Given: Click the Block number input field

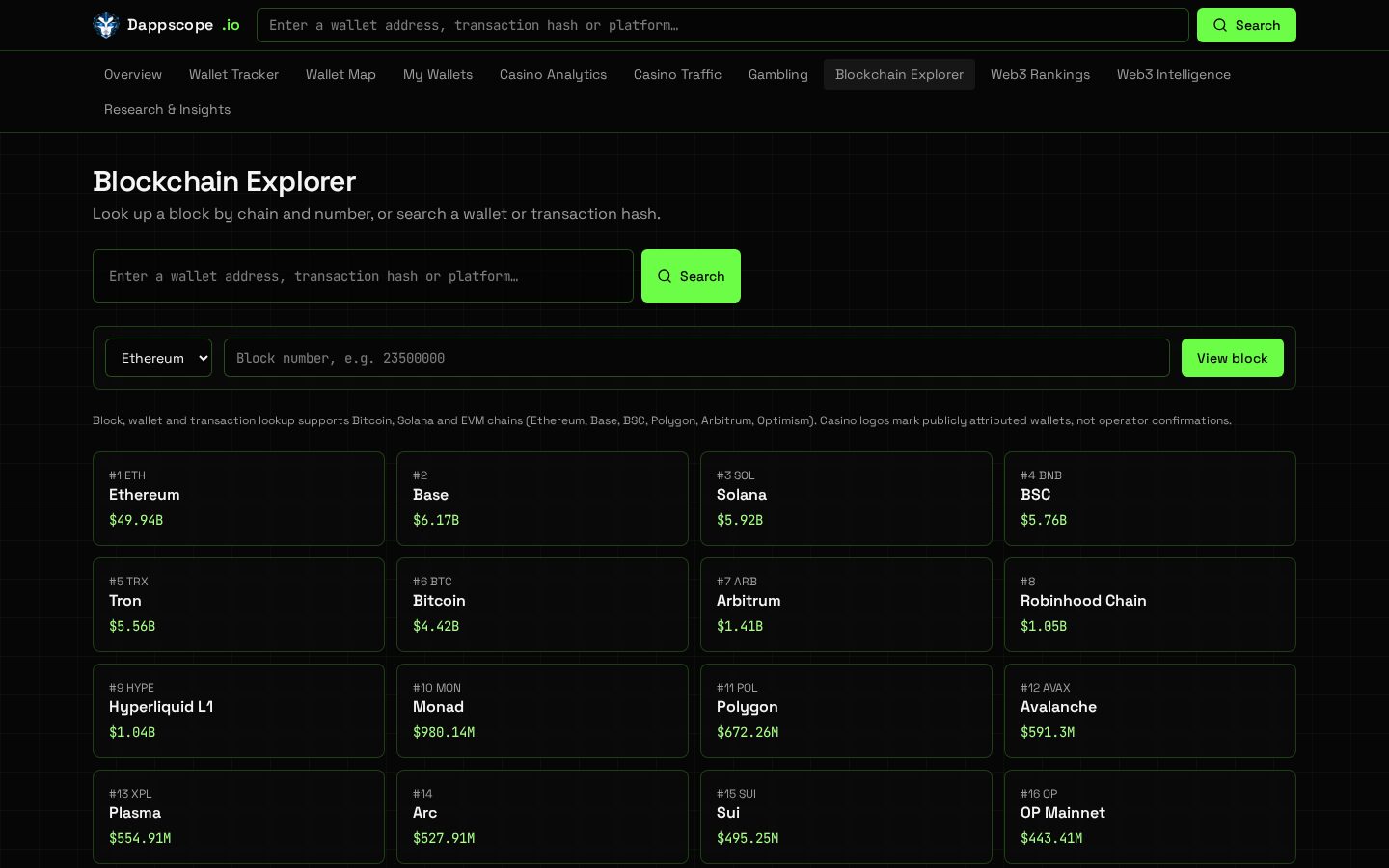Looking at the screenshot, I should (x=696, y=358).
